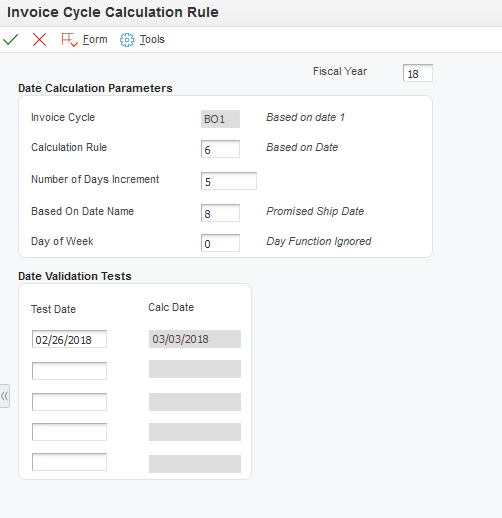The height and width of the screenshot is (518, 502).
Task: Select the second empty Test Date field
Action: click(x=69, y=371)
